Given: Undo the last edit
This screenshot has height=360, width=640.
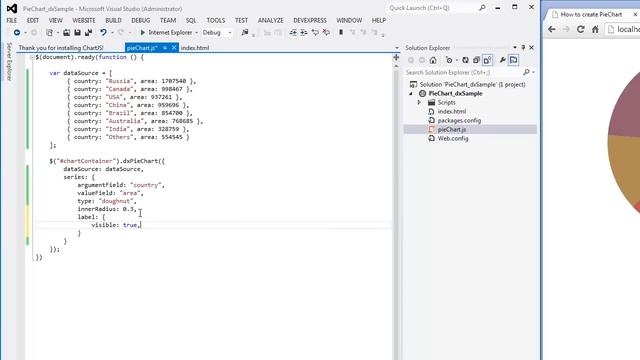Looking at the screenshot, I should click(x=103, y=32).
